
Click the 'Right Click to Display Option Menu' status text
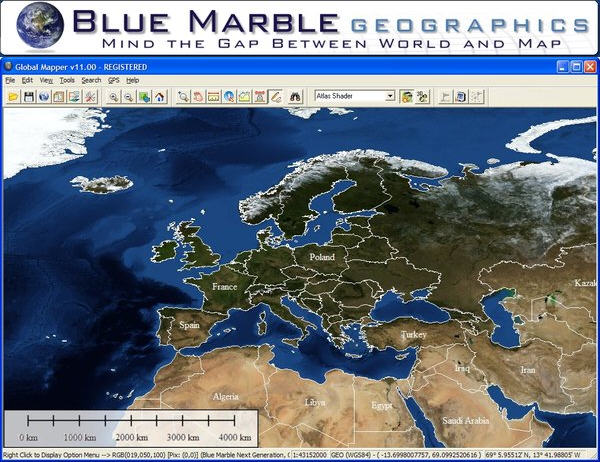[x=51, y=455]
